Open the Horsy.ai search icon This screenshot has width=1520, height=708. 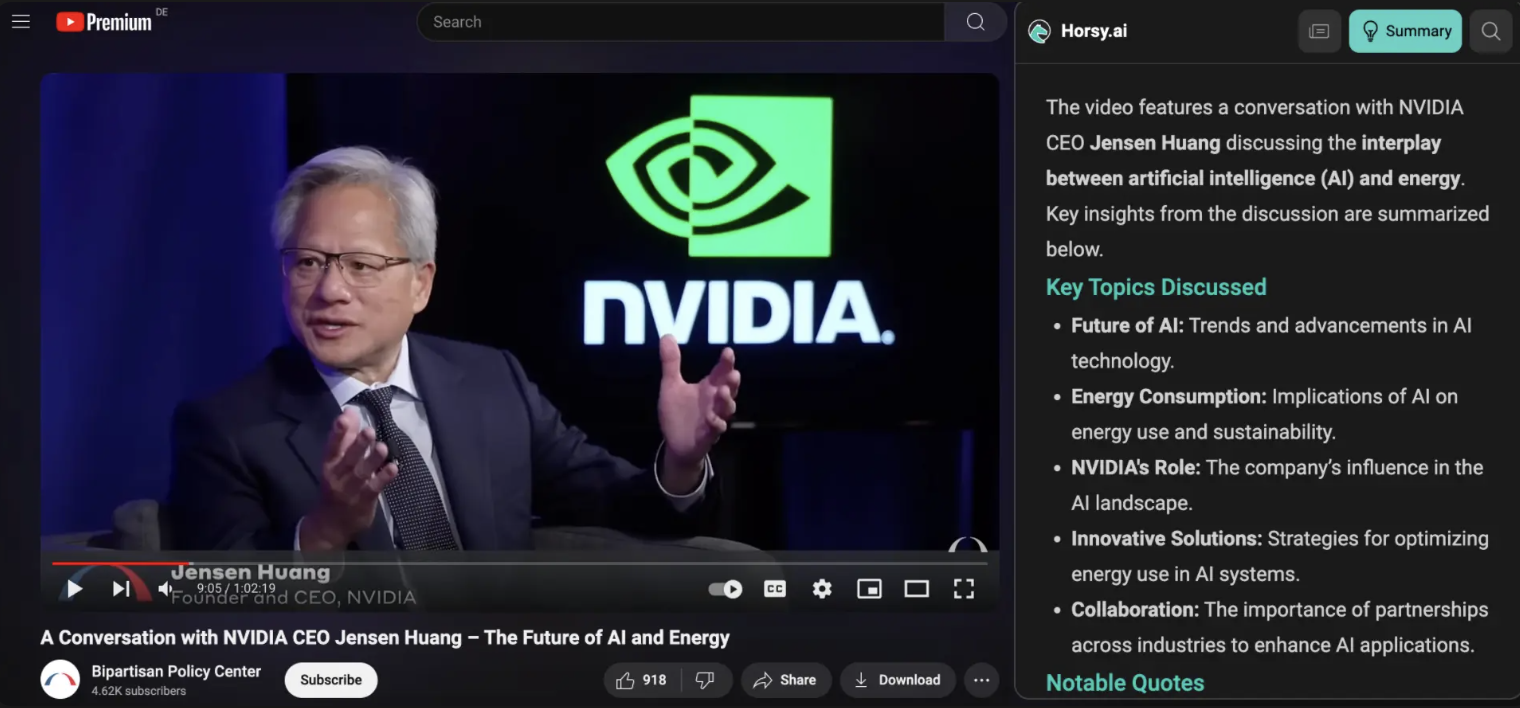[1491, 31]
